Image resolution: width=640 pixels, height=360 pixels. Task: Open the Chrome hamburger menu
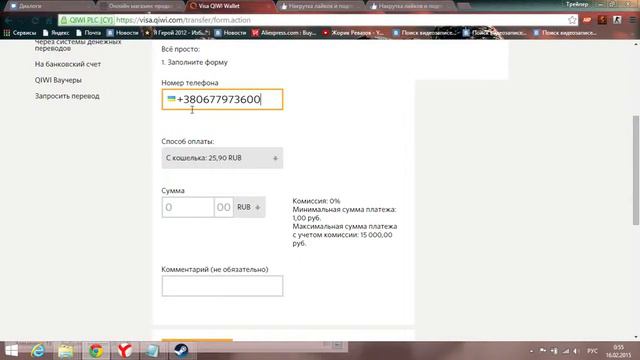coord(633,20)
